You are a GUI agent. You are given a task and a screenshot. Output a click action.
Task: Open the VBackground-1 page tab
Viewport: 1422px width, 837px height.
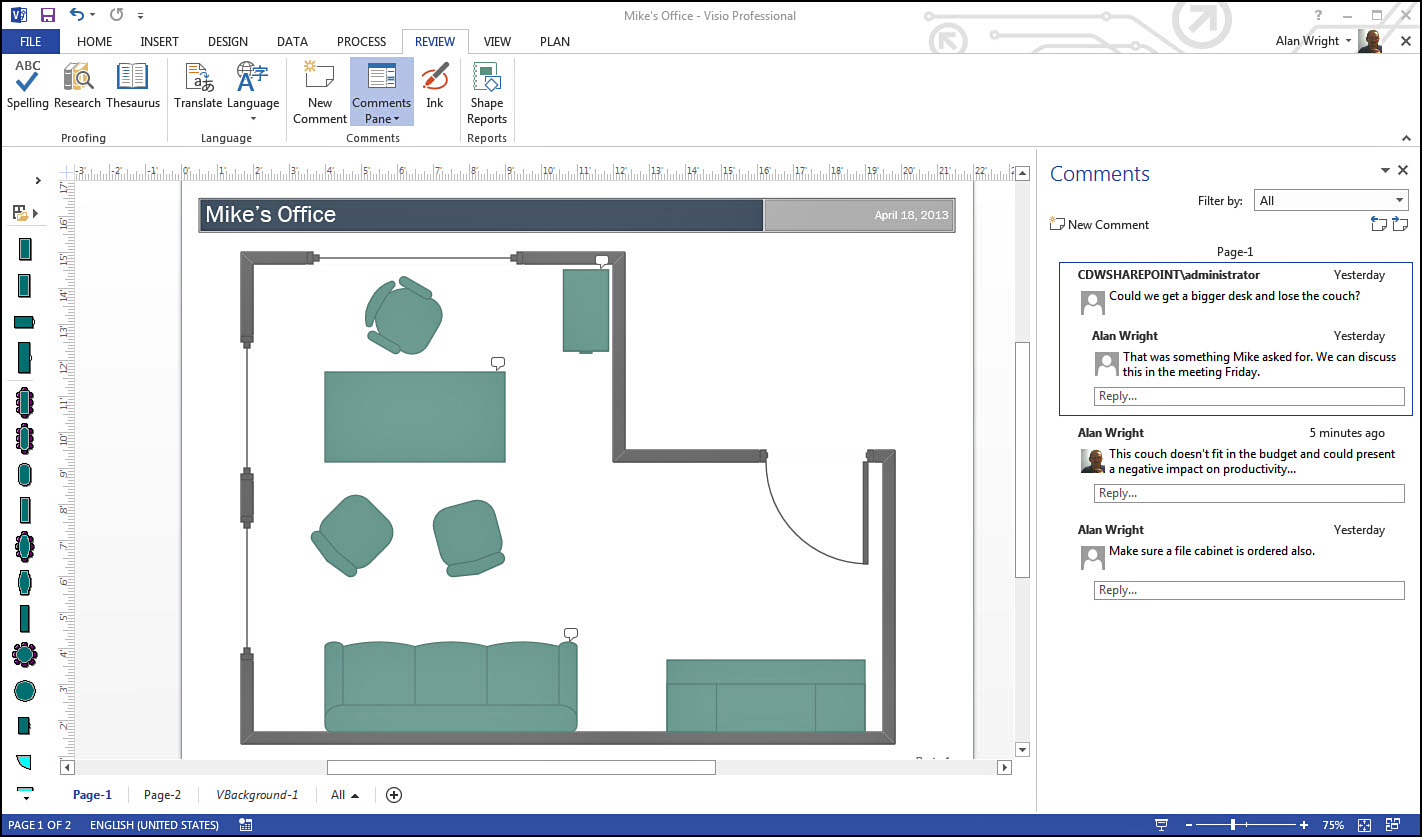click(257, 795)
